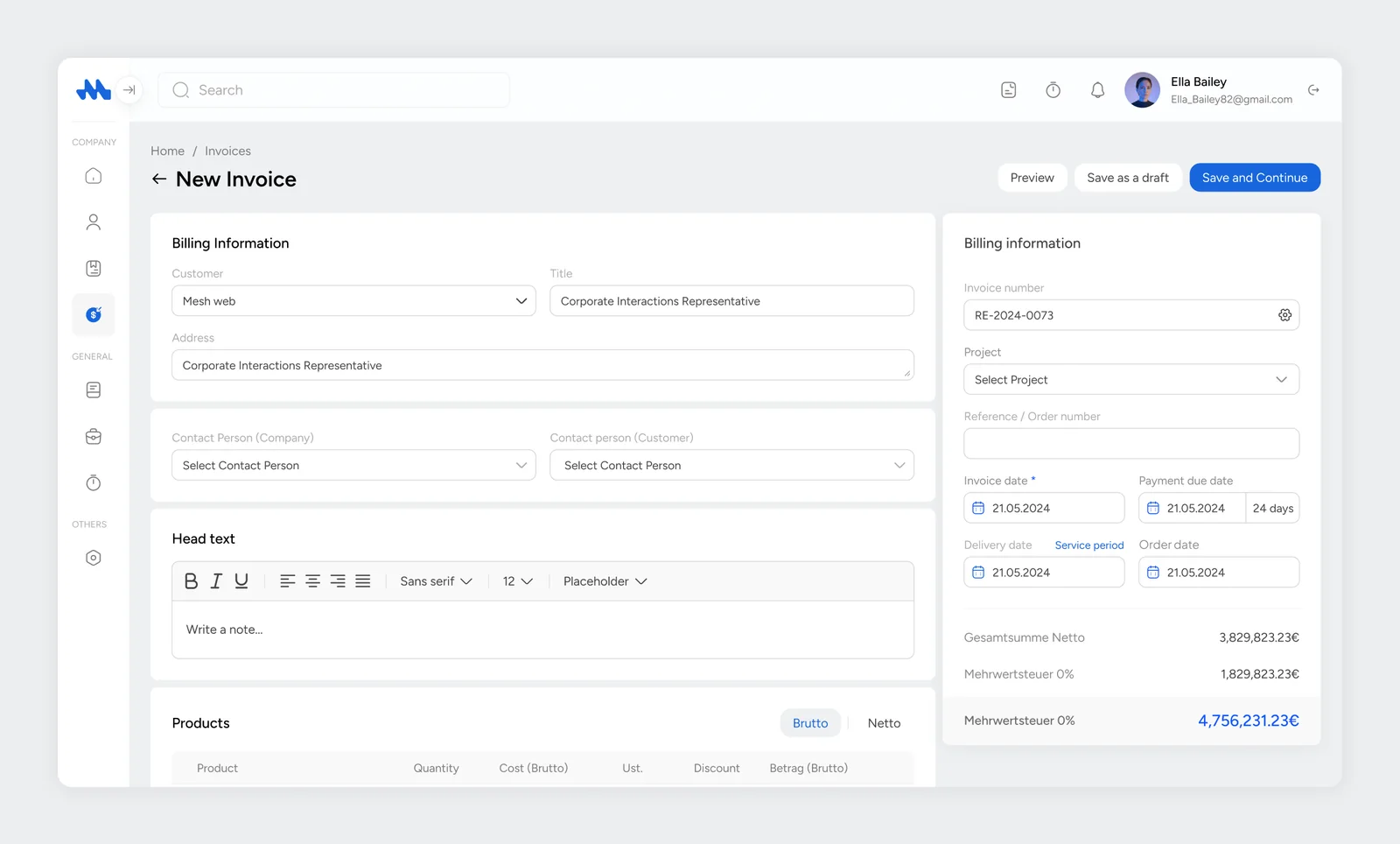
Task: Switch products view to Netto
Action: tap(884, 723)
